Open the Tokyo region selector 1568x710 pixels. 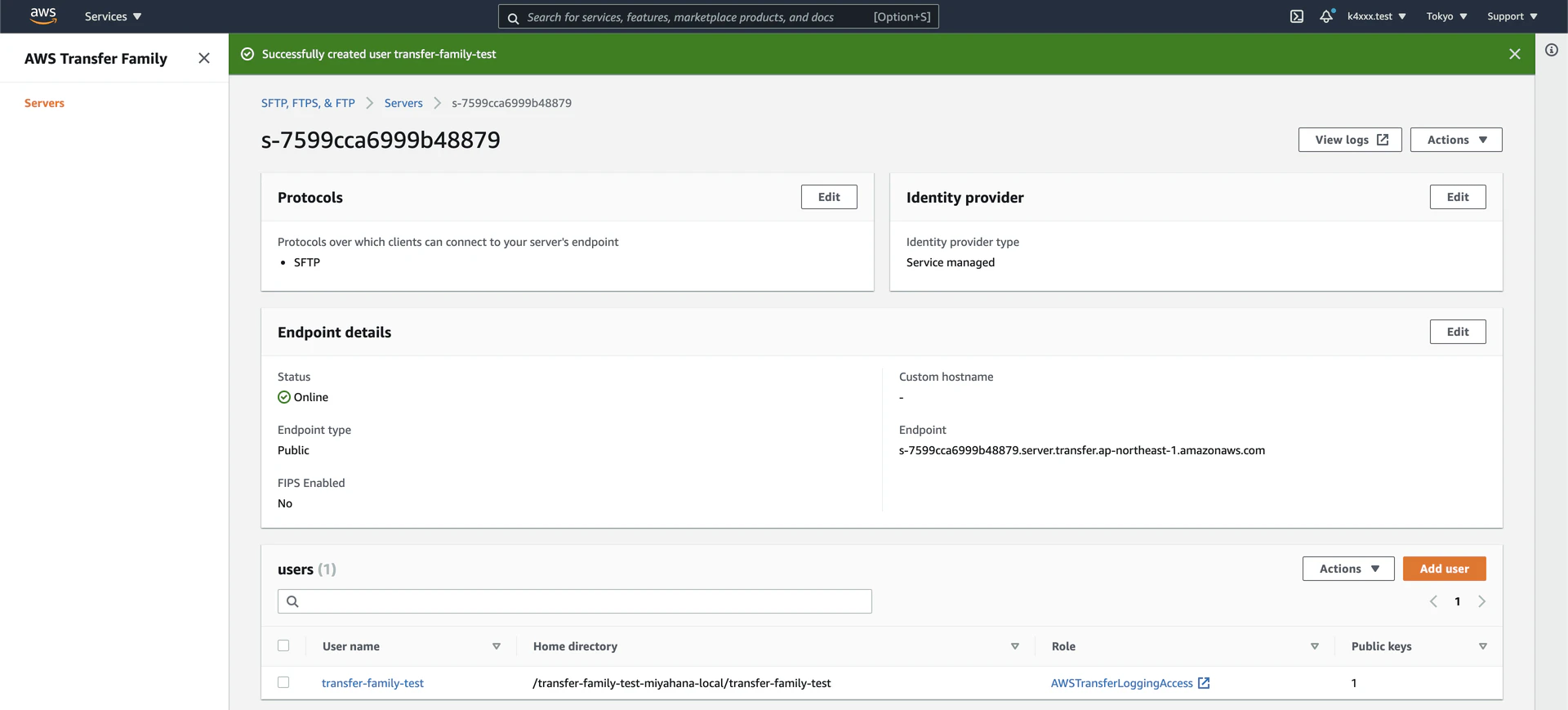point(1447,16)
